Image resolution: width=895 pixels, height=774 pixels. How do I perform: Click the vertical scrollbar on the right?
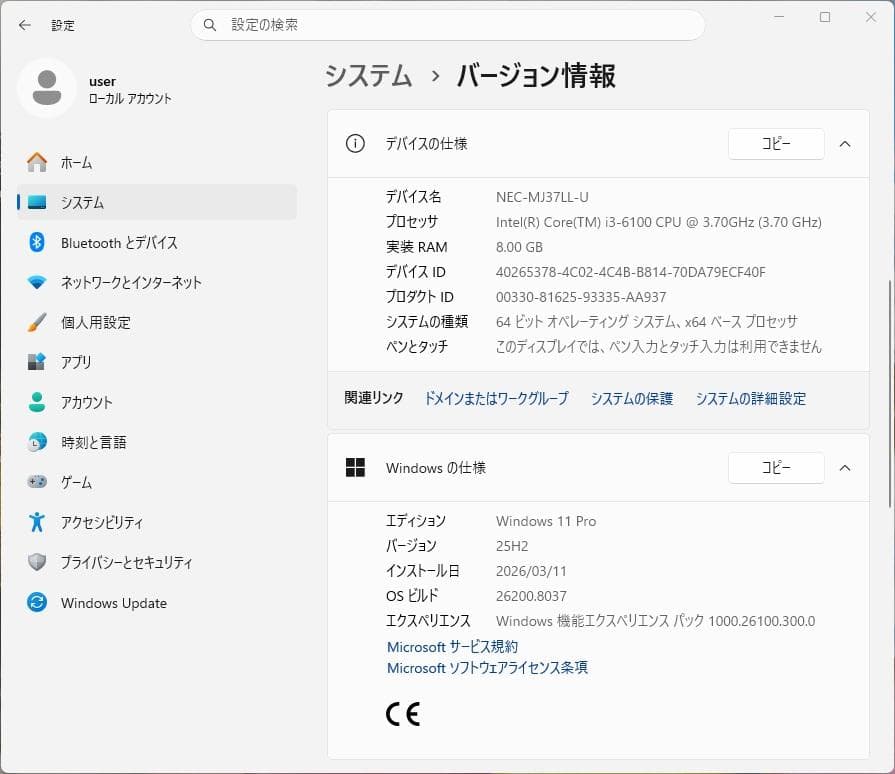pyautogui.click(x=889, y=394)
